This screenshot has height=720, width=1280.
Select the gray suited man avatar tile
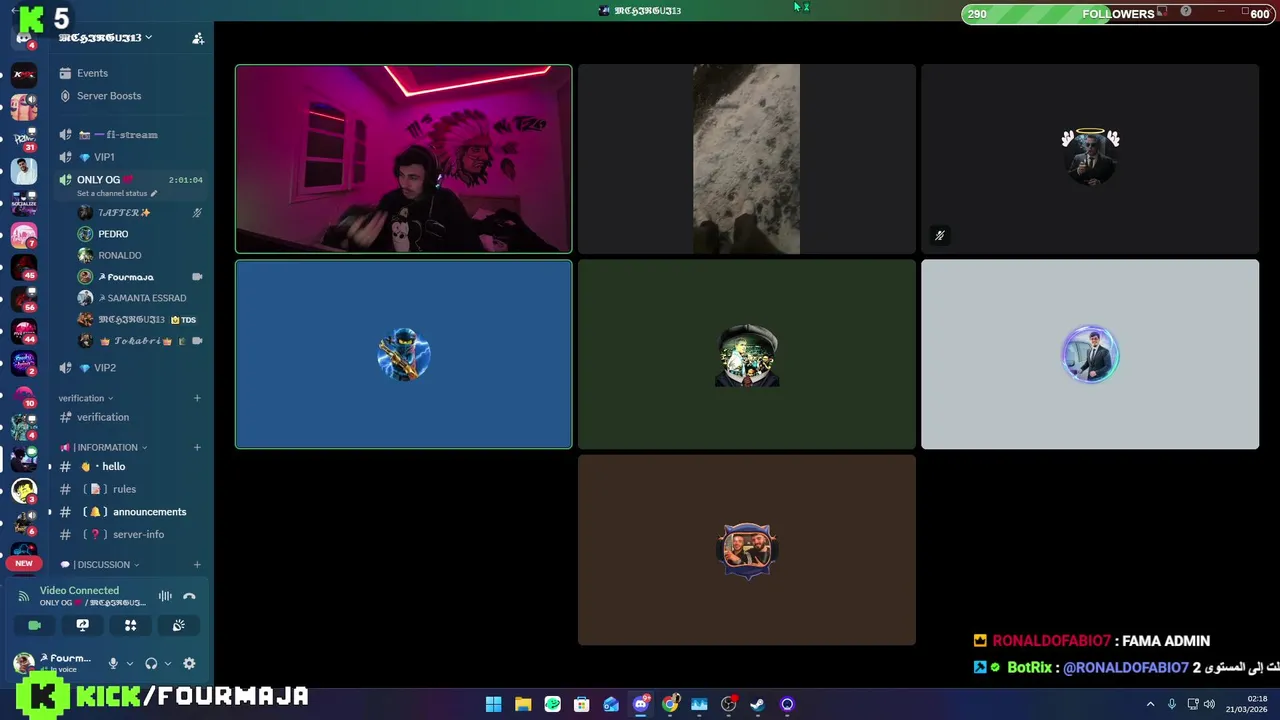pyautogui.click(x=1090, y=354)
